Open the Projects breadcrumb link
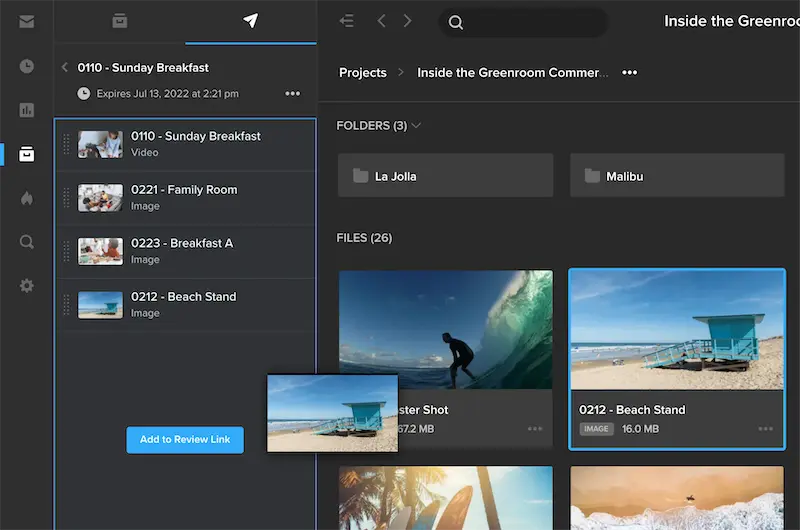Image resolution: width=800 pixels, height=530 pixels. click(363, 73)
